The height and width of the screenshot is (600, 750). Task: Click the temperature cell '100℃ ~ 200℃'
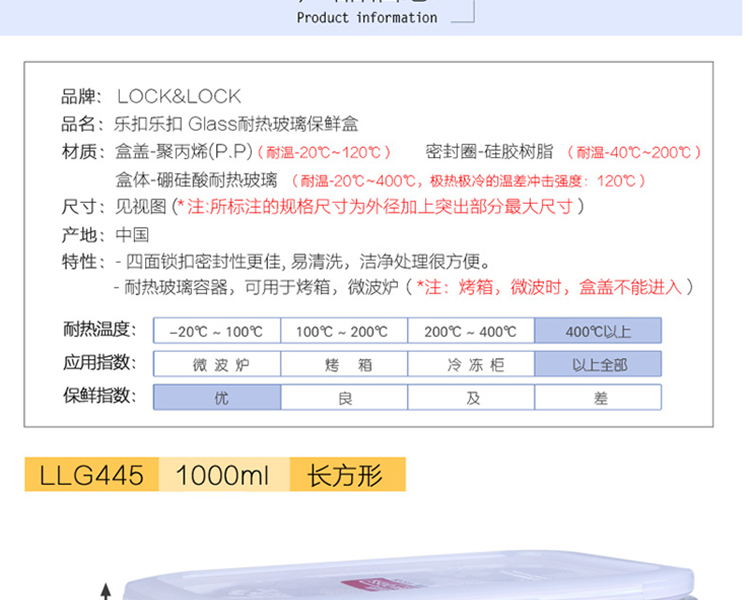pyautogui.click(x=344, y=331)
